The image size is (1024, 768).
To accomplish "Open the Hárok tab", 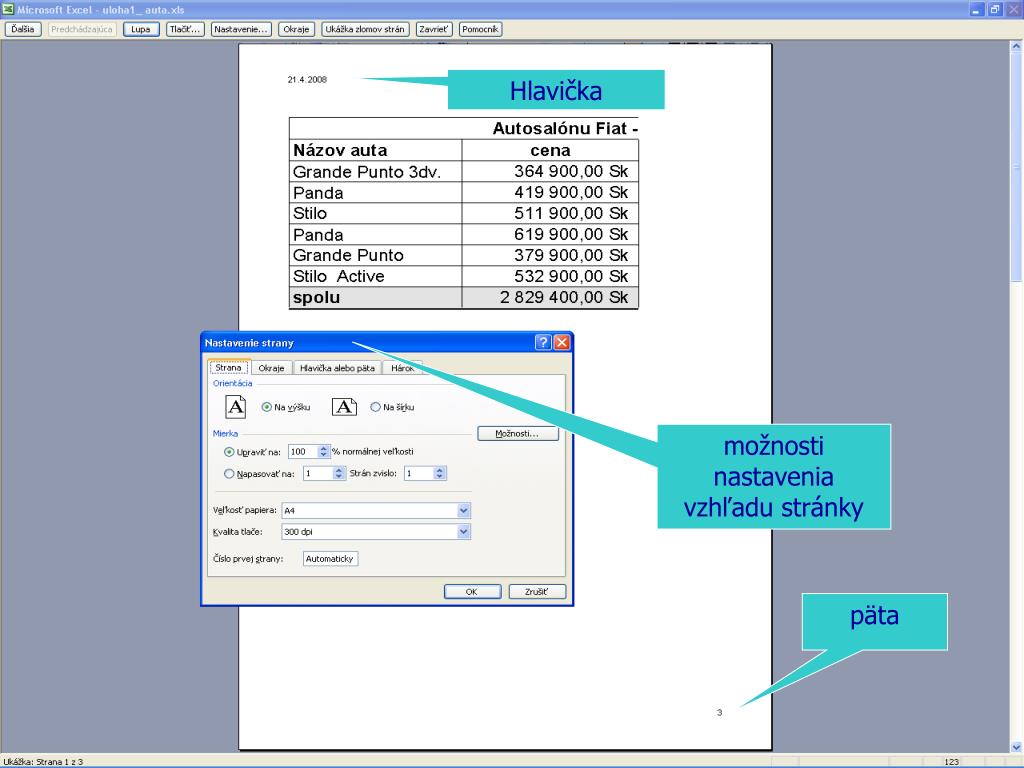I will (402, 368).
